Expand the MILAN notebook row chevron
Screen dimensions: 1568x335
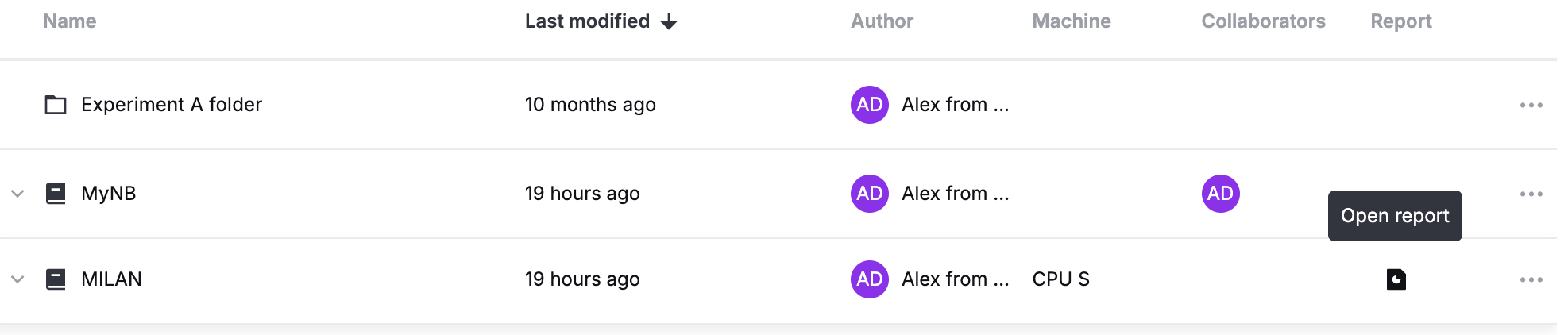(x=17, y=279)
